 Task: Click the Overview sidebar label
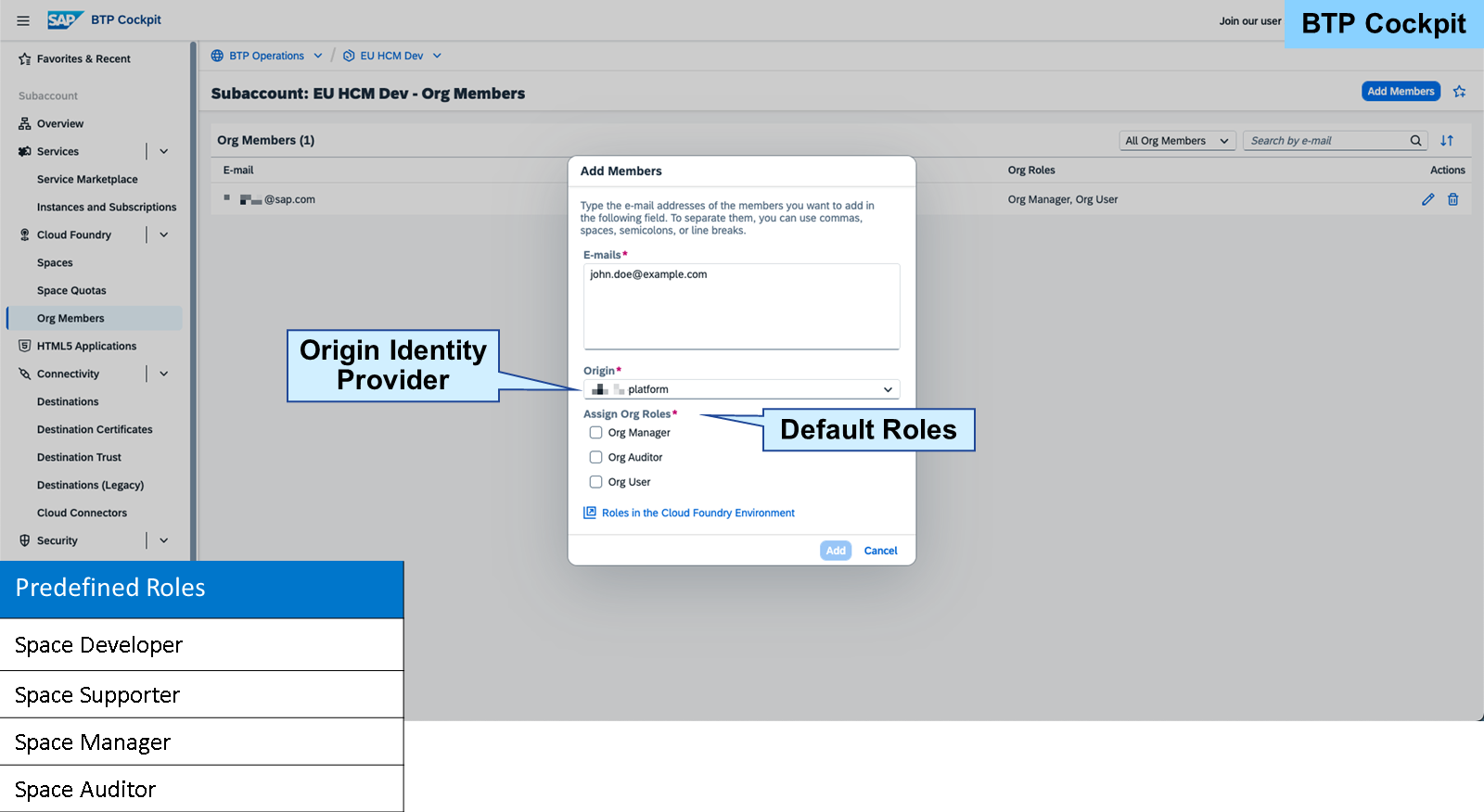(60, 123)
